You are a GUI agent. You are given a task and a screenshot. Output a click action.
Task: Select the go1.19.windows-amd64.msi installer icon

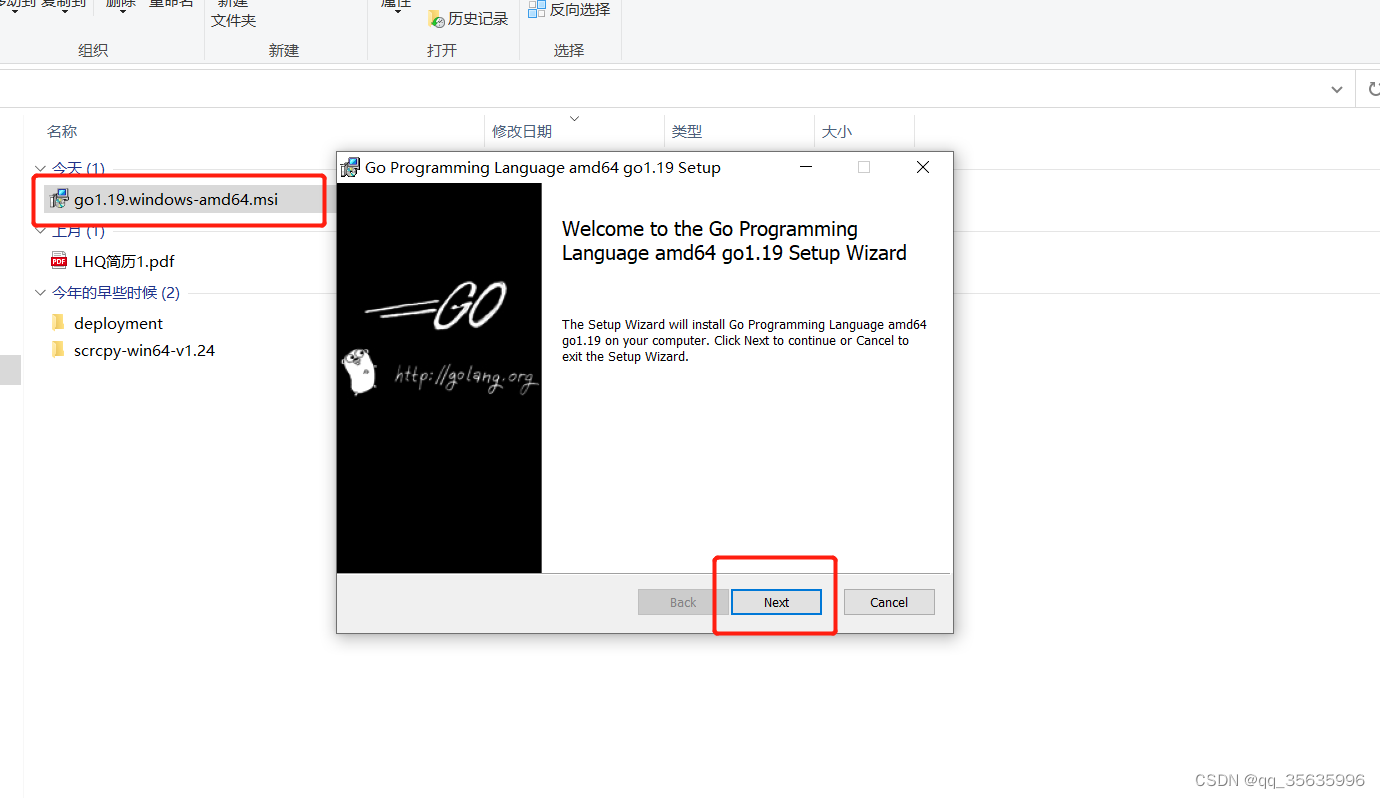tap(59, 199)
